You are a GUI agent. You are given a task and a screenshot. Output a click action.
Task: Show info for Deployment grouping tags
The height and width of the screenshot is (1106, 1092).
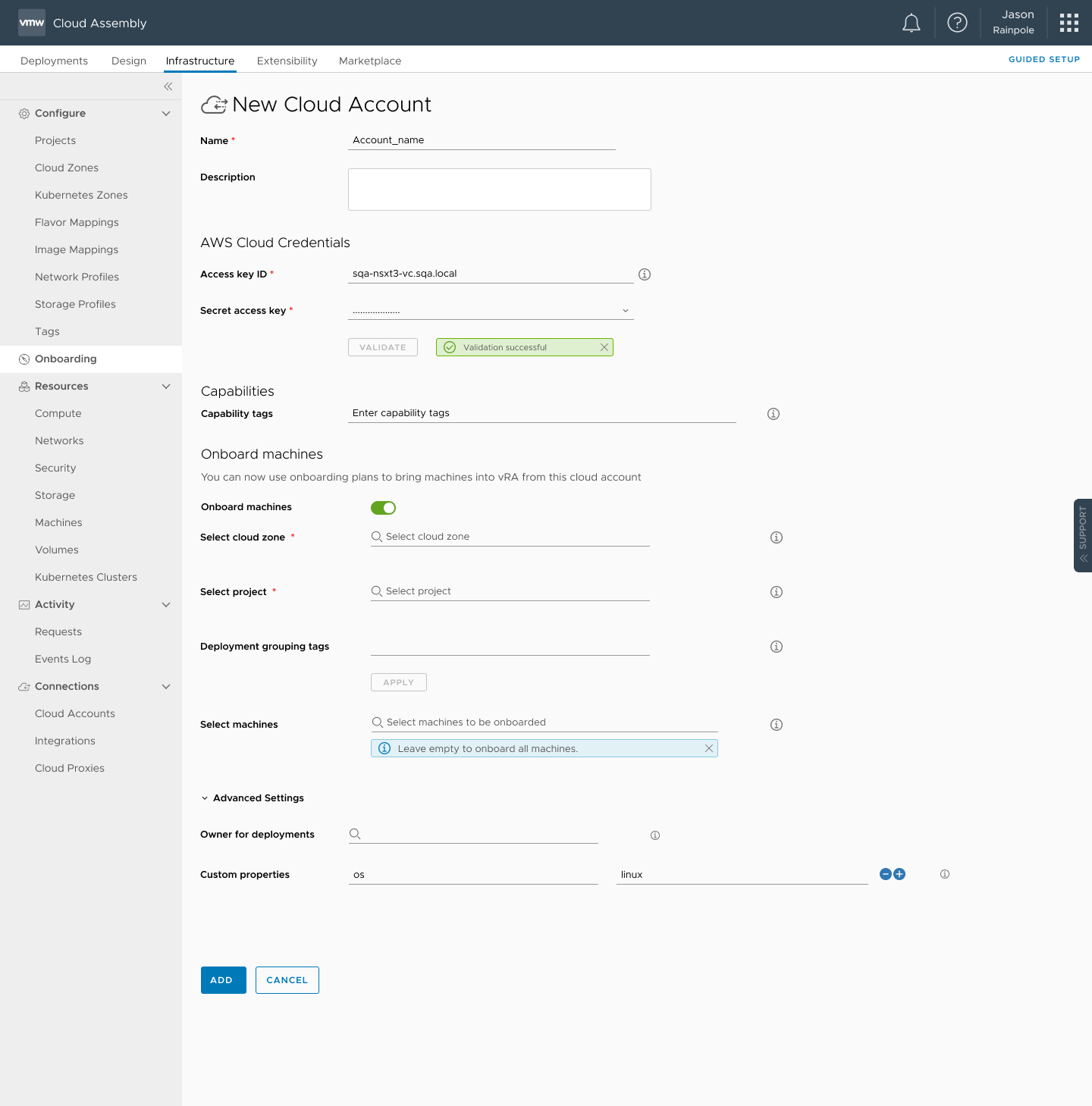(x=777, y=647)
